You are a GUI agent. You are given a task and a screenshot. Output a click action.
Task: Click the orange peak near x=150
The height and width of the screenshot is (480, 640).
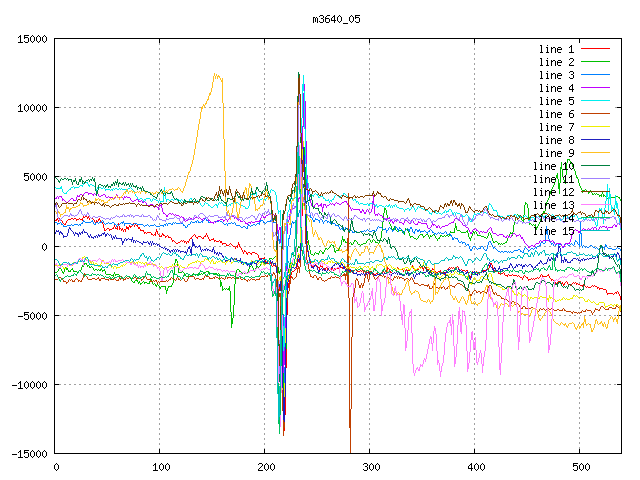tap(215, 75)
